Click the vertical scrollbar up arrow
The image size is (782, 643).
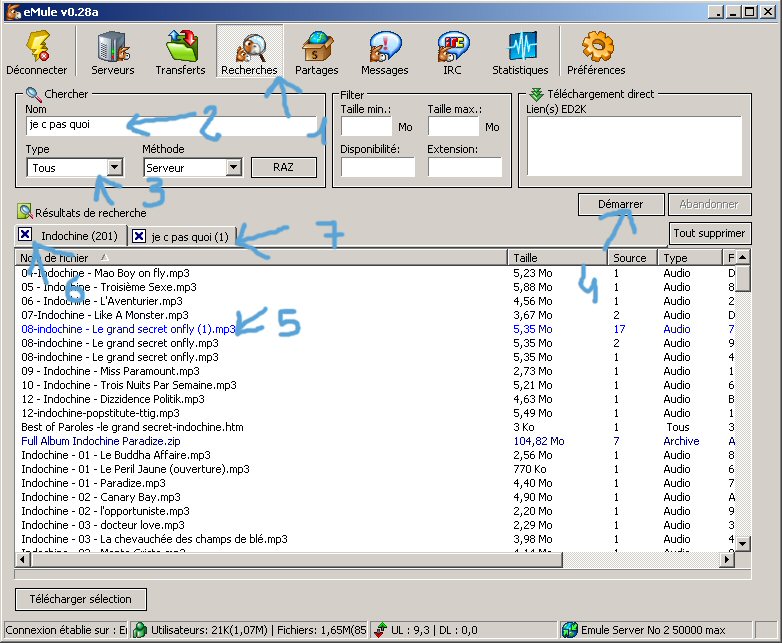point(743,257)
